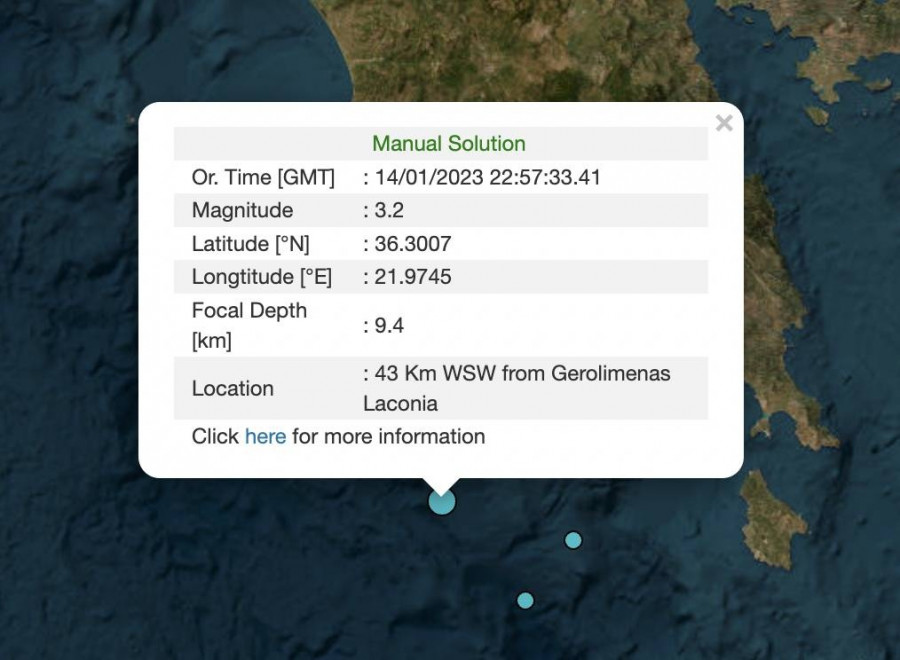
Task: Click the magnitude value 3.2
Action: tap(389, 210)
